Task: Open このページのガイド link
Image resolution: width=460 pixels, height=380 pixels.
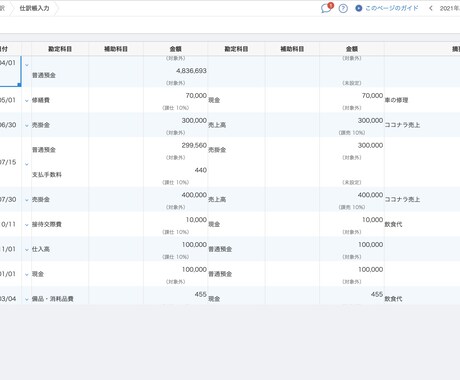Action: pos(387,8)
